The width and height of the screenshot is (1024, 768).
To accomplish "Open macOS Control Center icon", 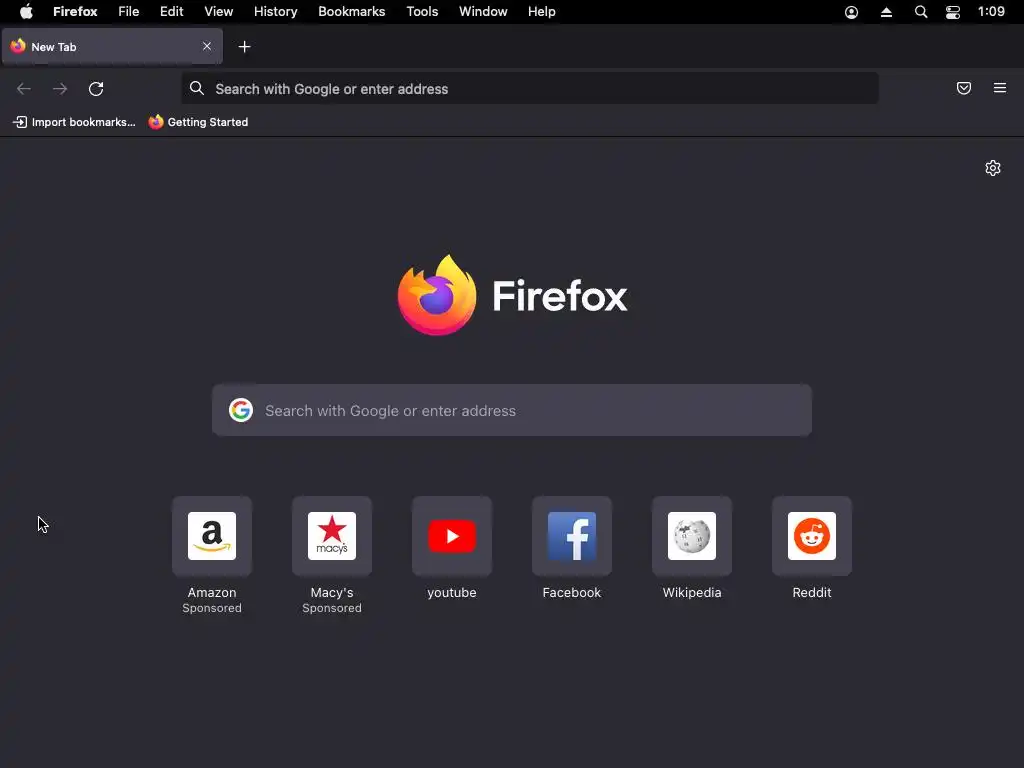I will coord(953,12).
